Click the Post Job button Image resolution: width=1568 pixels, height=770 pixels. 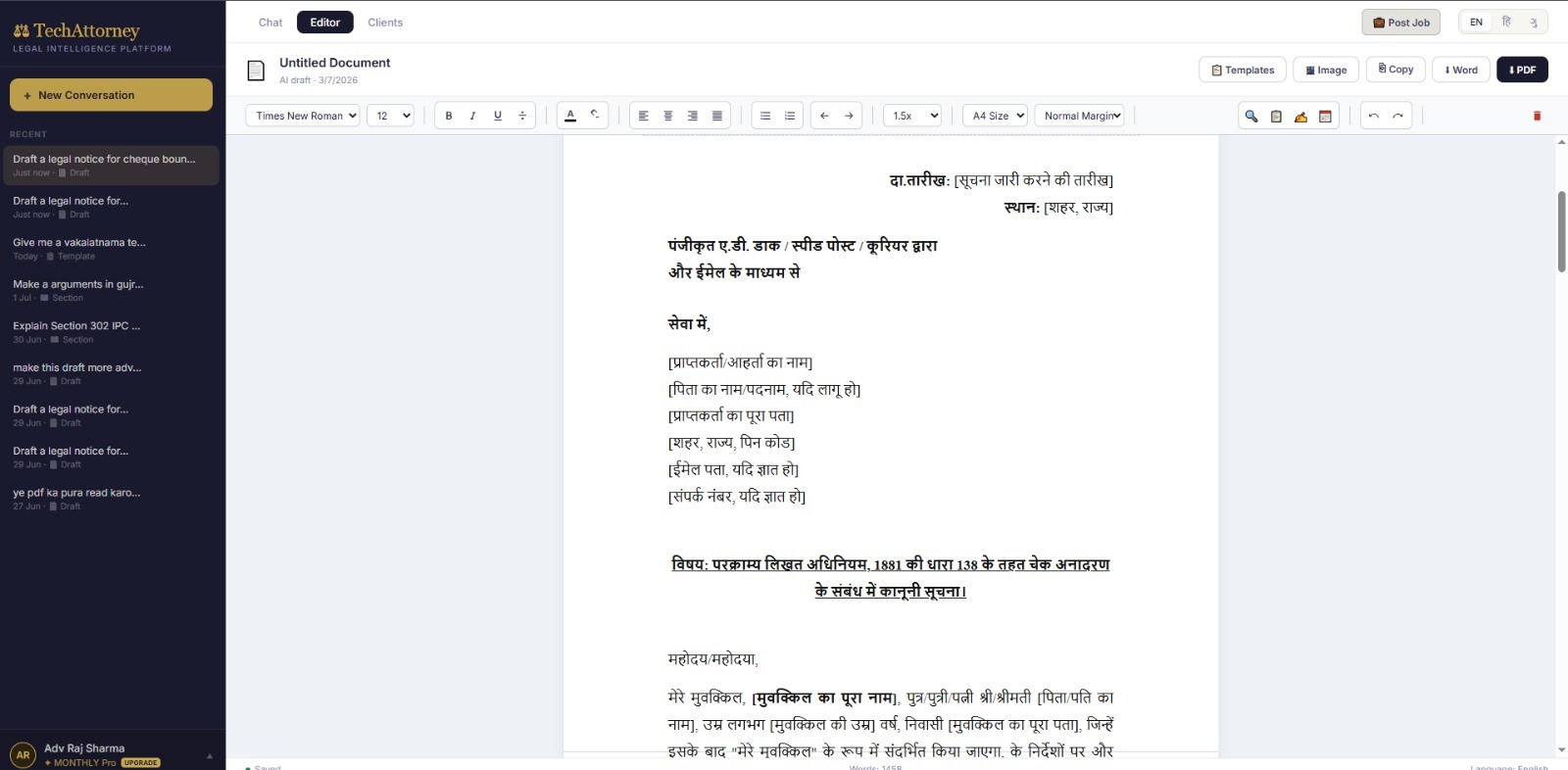coord(1400,23)
